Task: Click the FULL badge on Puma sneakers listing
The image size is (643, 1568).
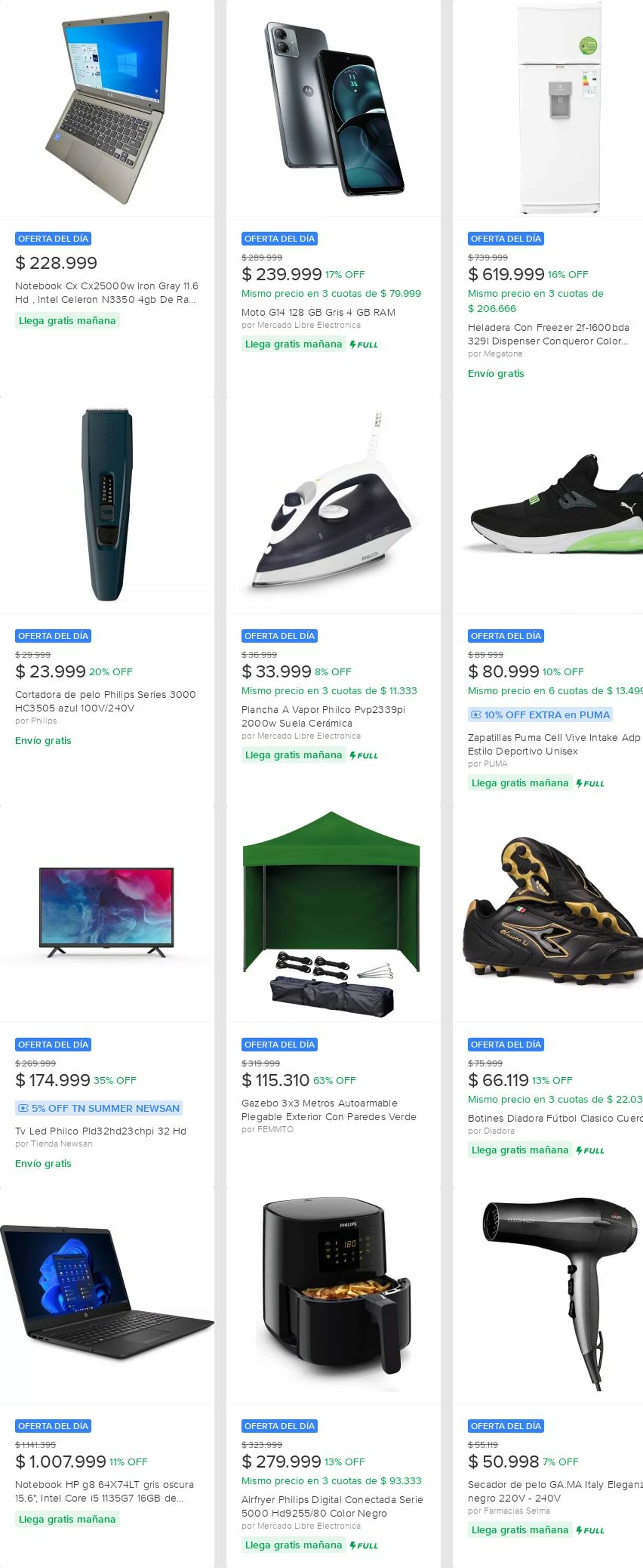Action: [590, 783]
